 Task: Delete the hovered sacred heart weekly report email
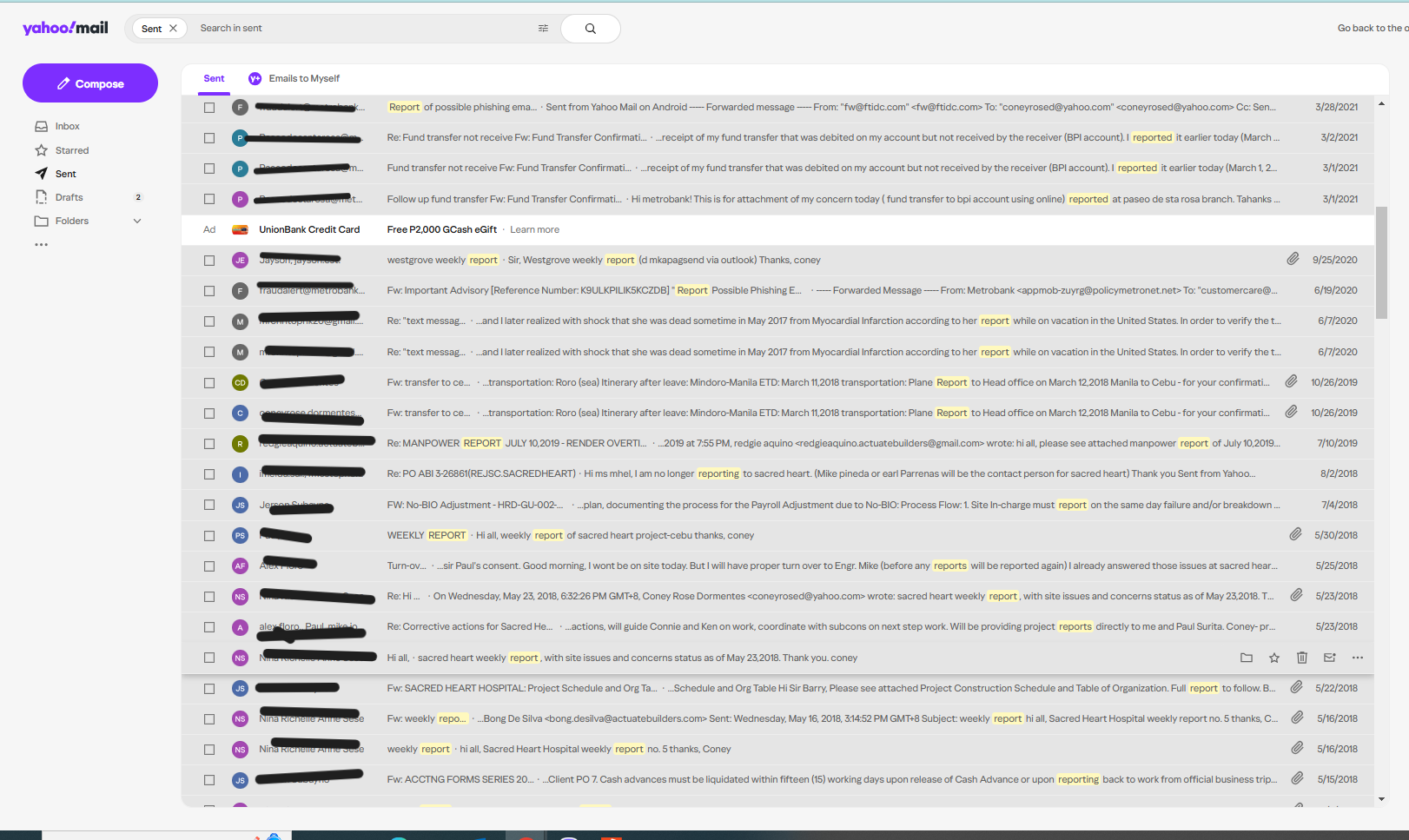tap(1302, 658)
